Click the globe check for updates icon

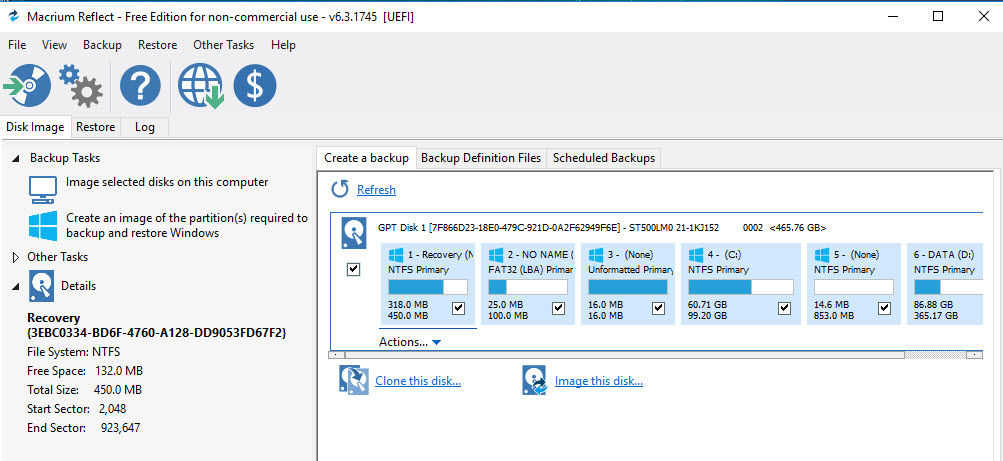coord(200,86)
